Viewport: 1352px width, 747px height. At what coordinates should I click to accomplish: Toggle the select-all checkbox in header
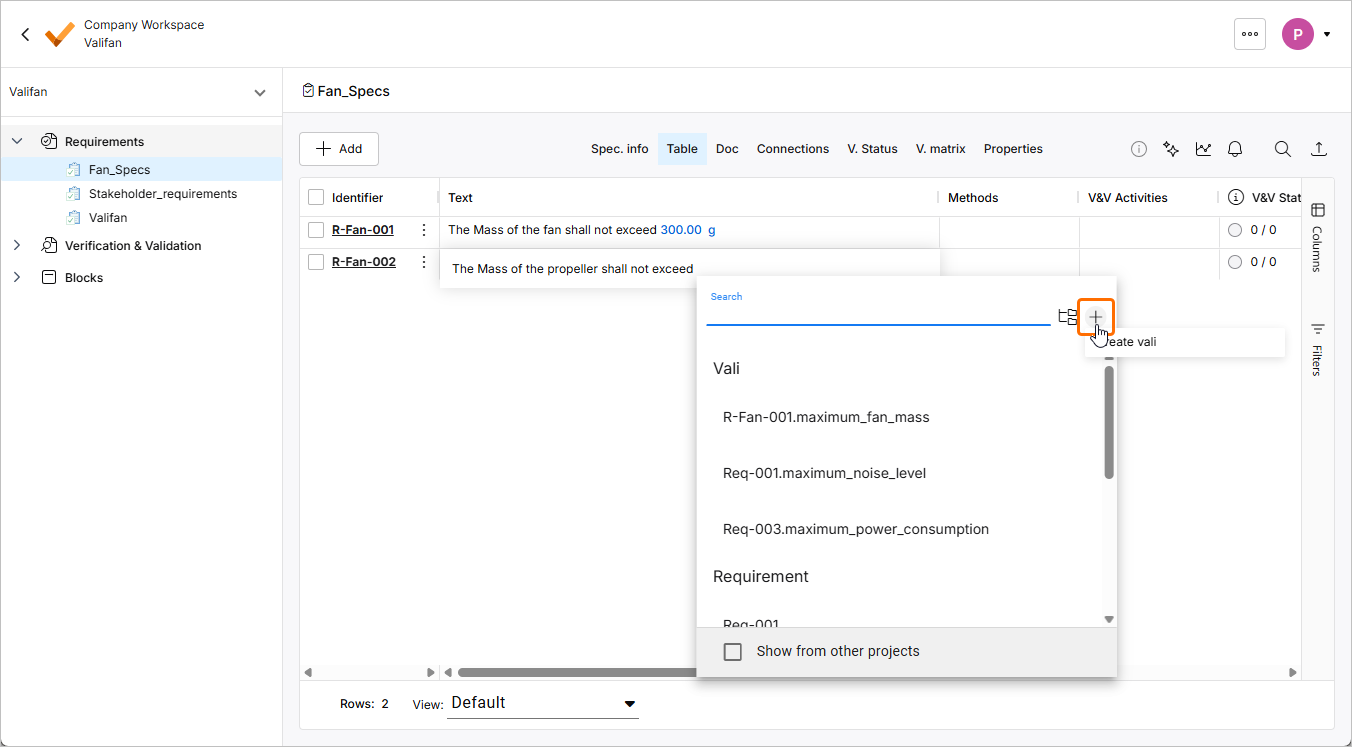coord(316,198)
